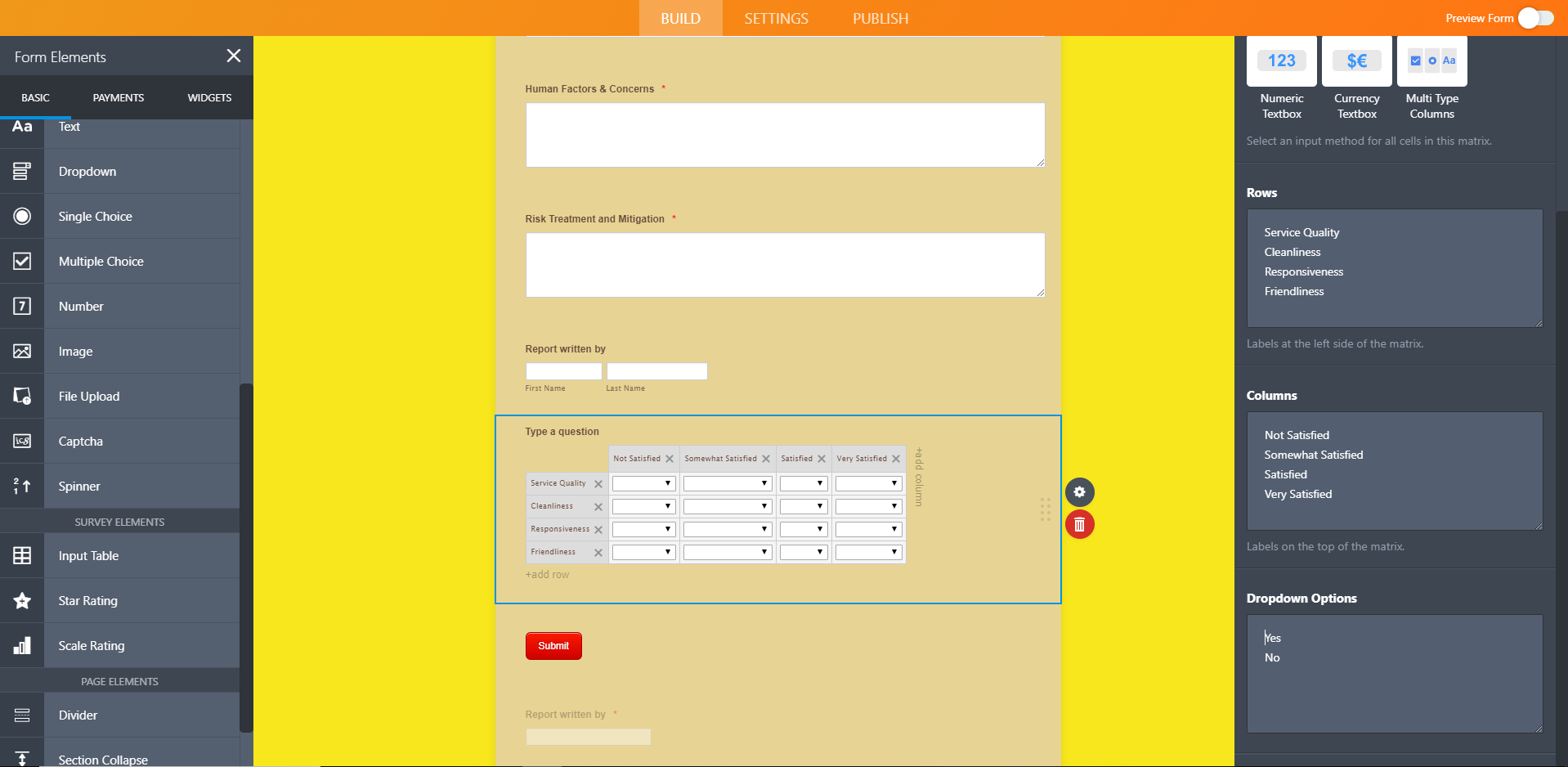Select the File Upload element icon
The height and width of the screenshot is (767, 1568).
point(22,396)
